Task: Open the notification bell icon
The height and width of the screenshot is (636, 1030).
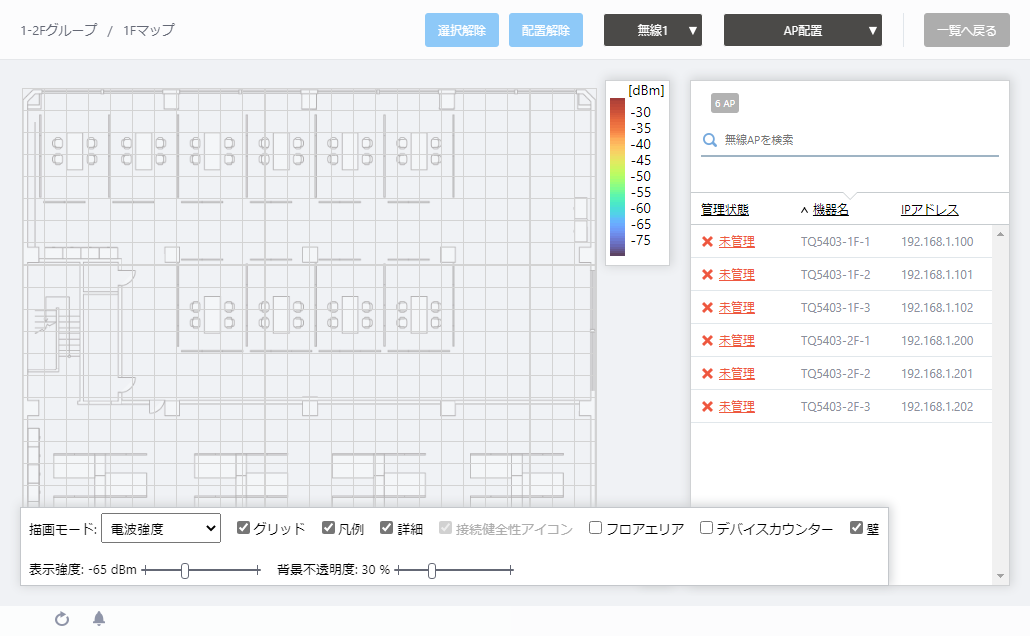Action: (x=99, y=619)
